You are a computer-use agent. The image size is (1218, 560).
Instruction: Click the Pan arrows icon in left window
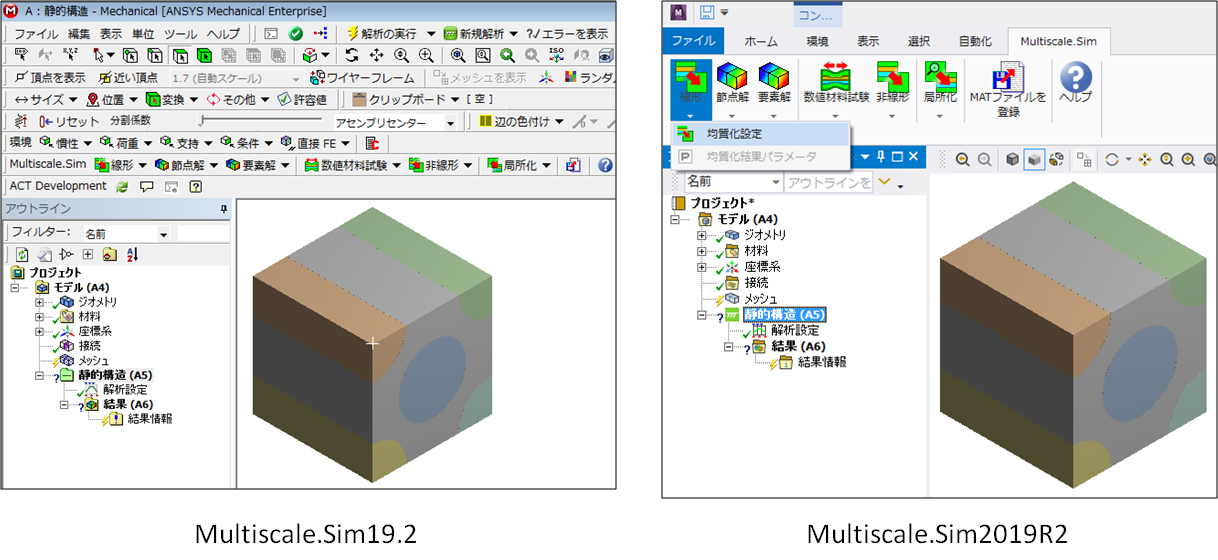[x=376, y=55]
